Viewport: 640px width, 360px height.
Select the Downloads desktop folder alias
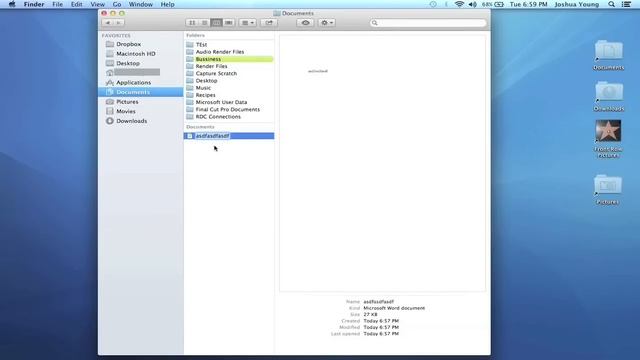click(609, 96)
